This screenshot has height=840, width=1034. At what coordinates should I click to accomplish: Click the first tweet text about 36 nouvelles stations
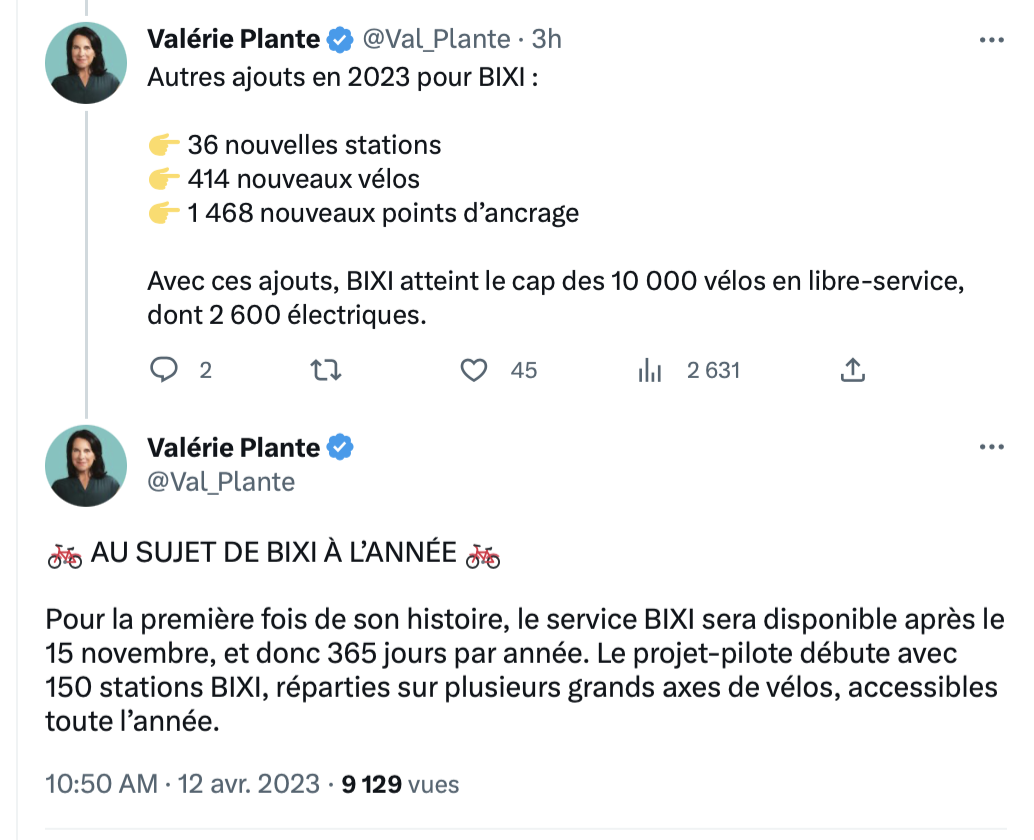coord(314,145)
